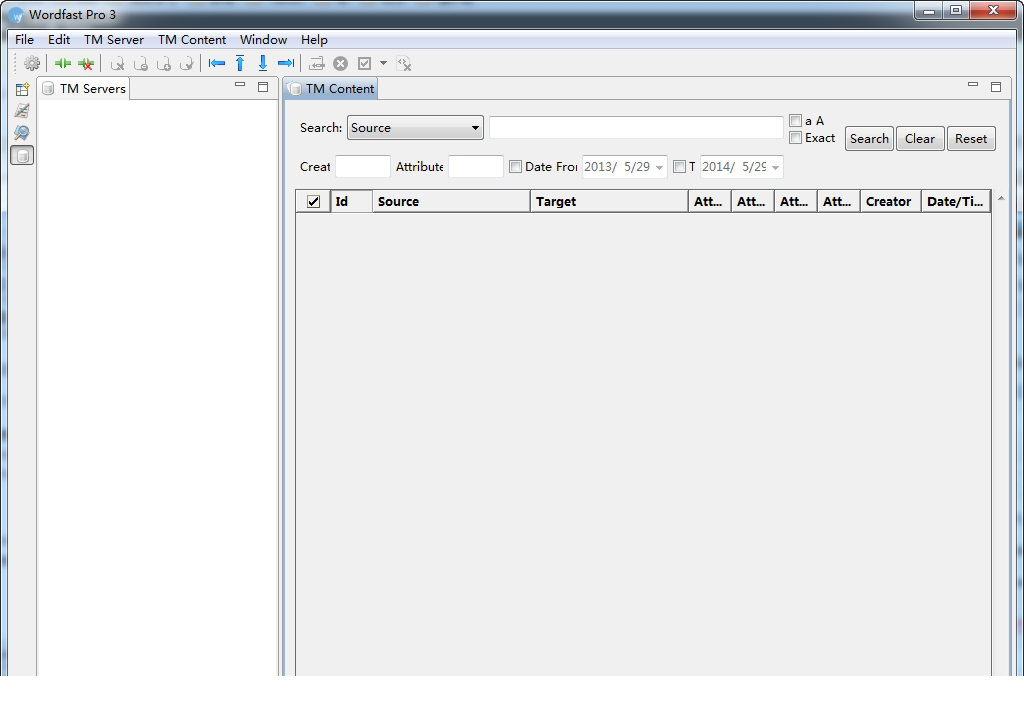Click into the search text input field
Screen dimensions: 1024x703
[x=636, y=127]
